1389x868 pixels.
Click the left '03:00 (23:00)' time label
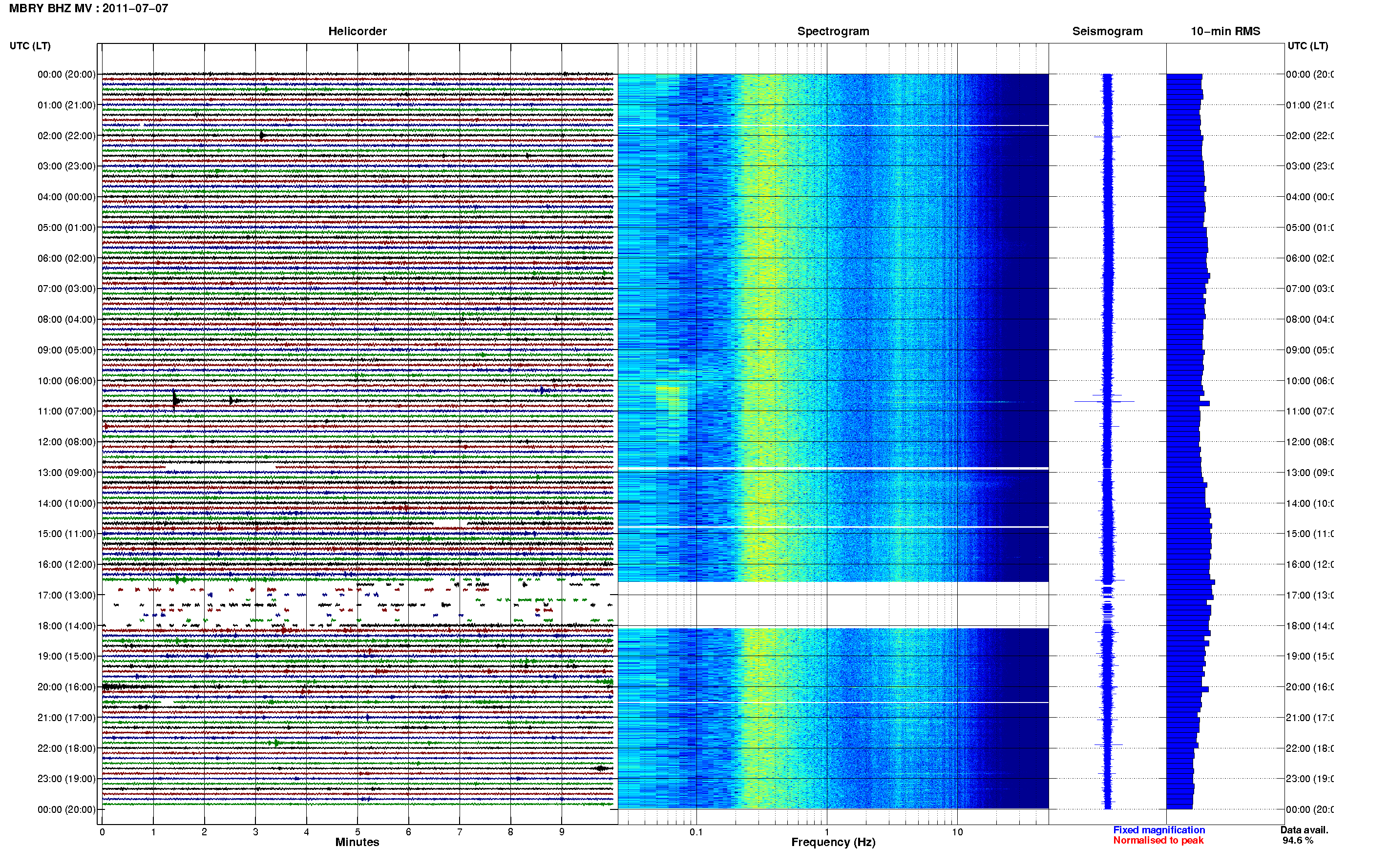pos(66,166)
